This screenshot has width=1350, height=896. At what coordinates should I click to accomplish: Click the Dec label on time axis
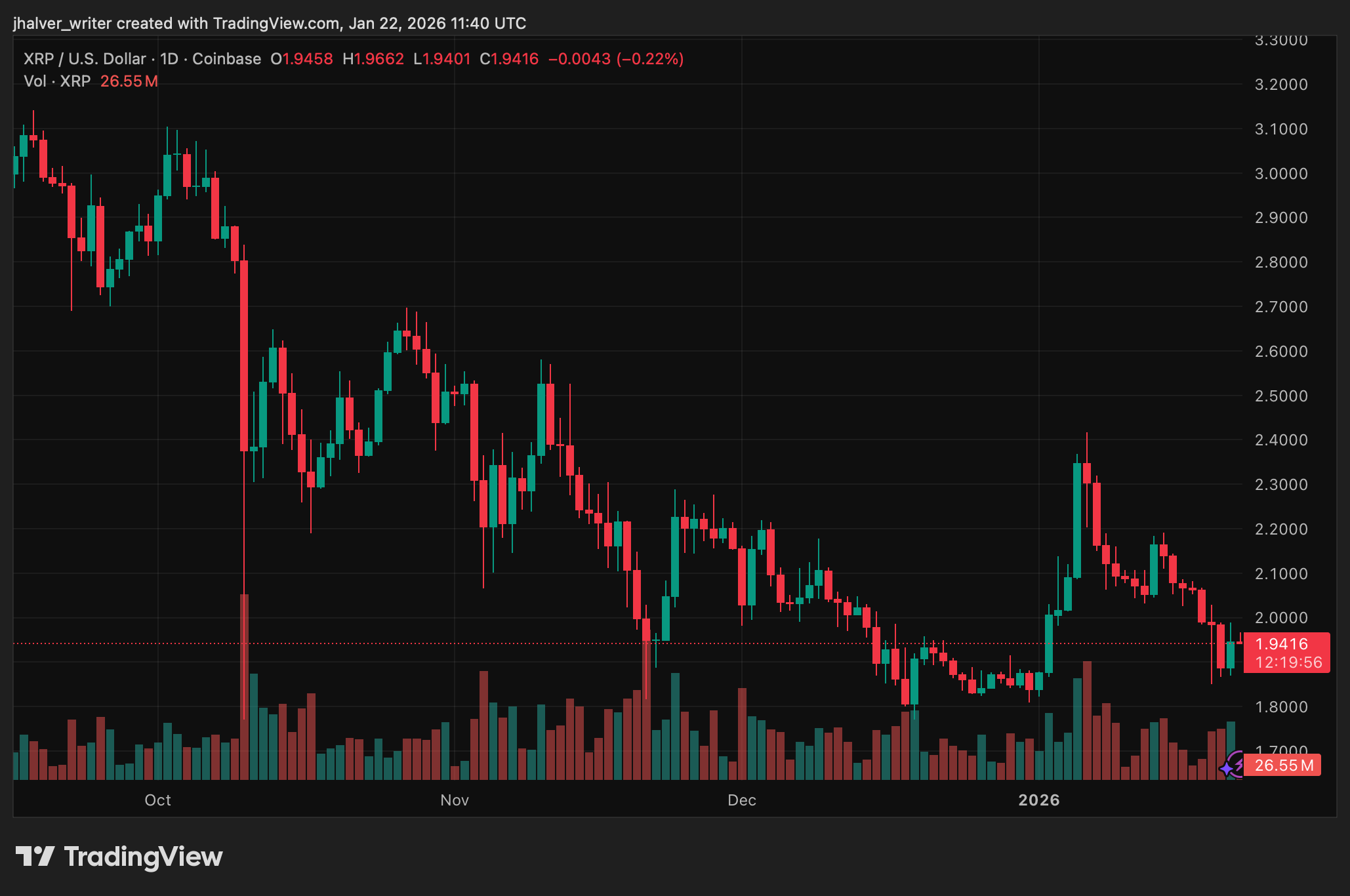click(742, 800)
